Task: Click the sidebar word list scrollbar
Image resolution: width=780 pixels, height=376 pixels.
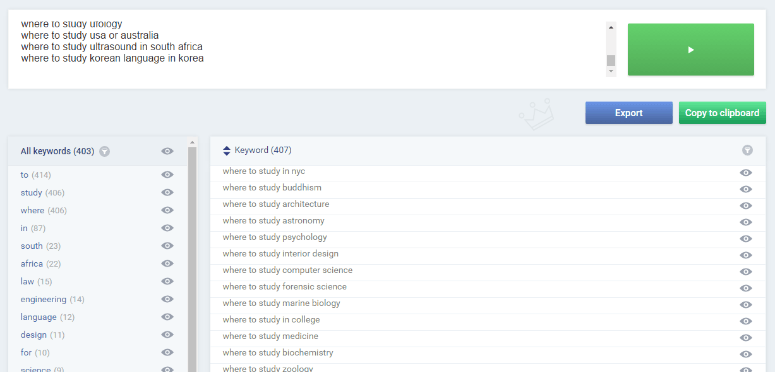Action: pyautogui.click(x=192, y=259)
